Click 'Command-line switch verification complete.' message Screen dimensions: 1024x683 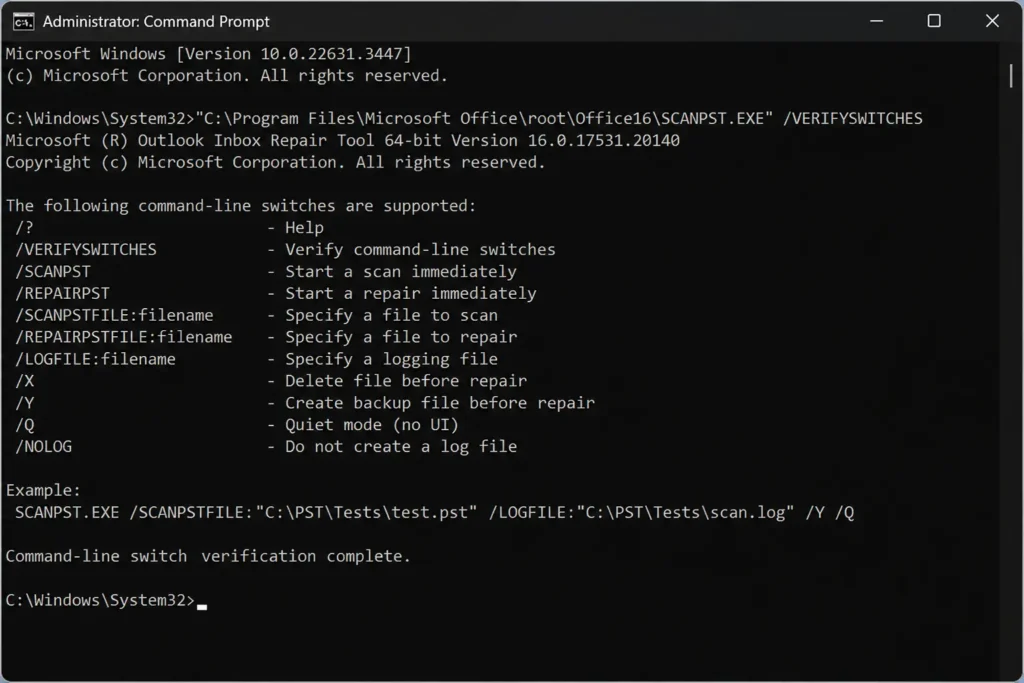point(208,556)
